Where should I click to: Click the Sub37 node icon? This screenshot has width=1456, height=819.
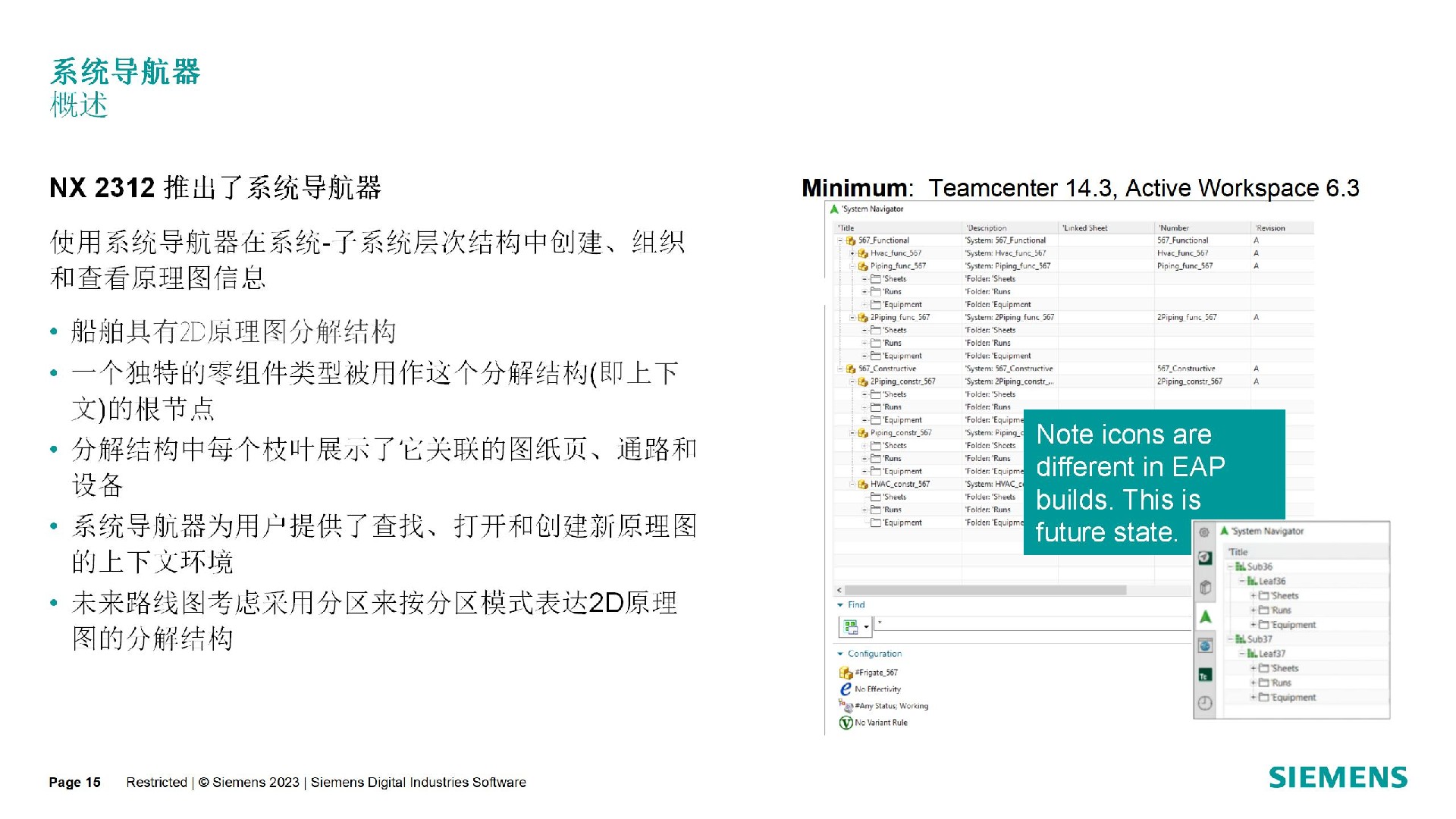1241,639
